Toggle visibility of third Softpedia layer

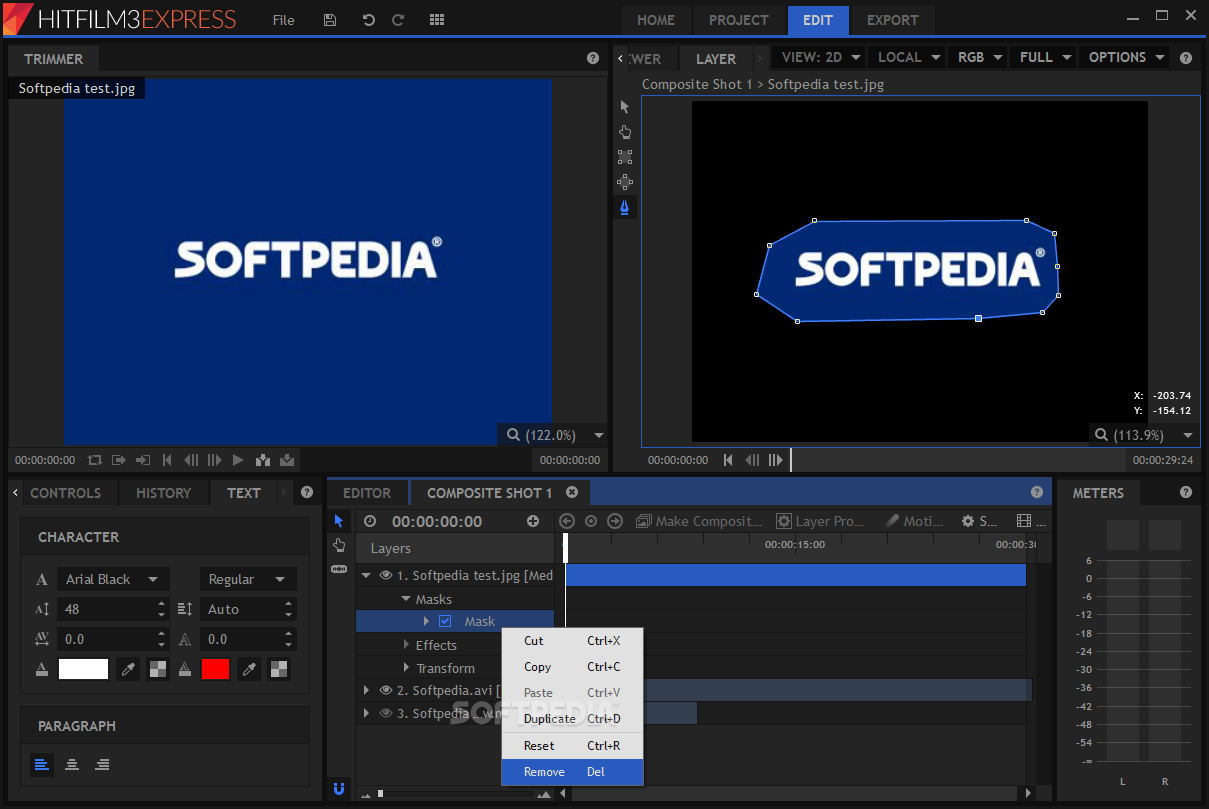(x=386, y=713)
